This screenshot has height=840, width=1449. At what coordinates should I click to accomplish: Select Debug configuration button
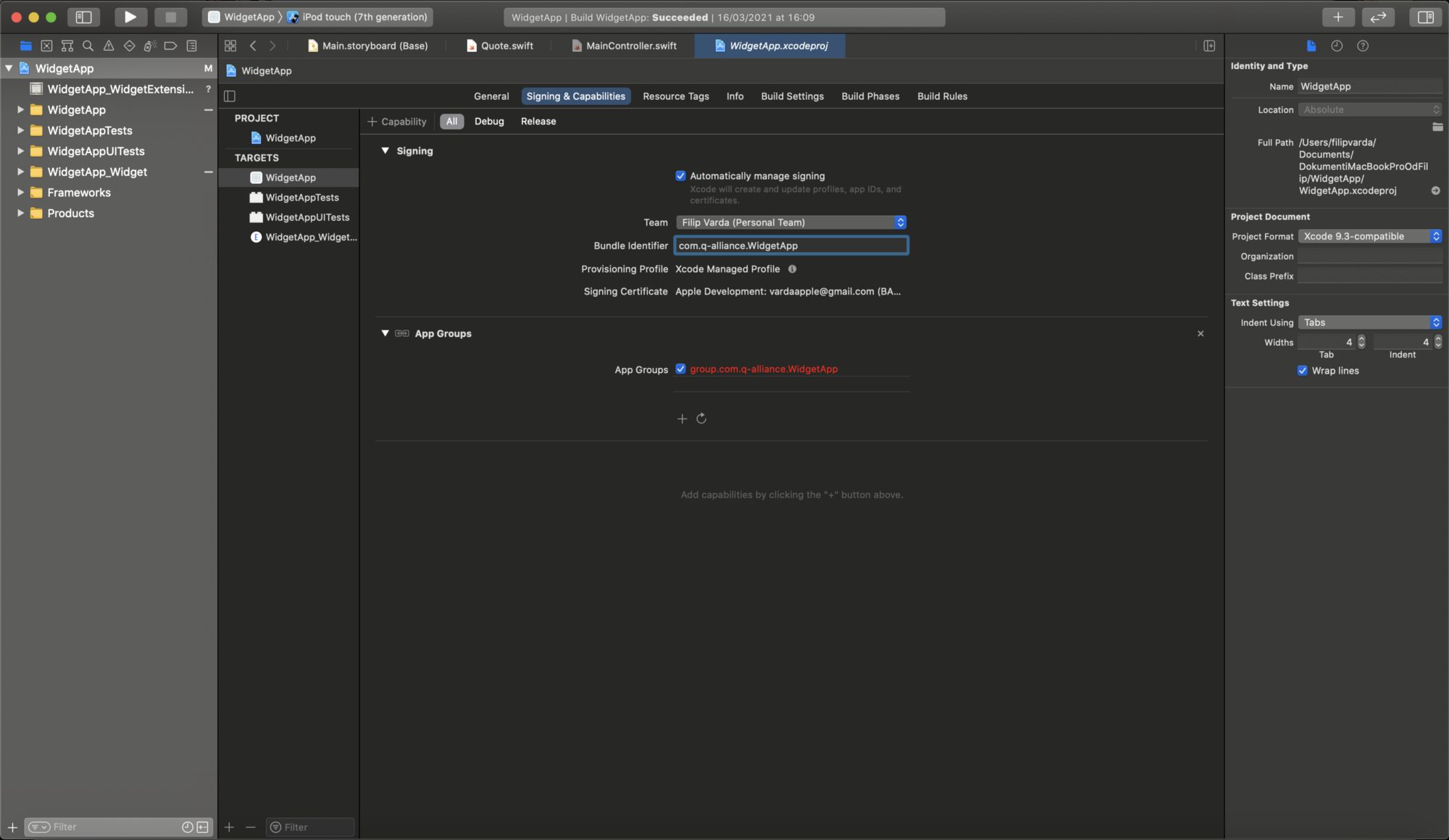coord(488,121)
